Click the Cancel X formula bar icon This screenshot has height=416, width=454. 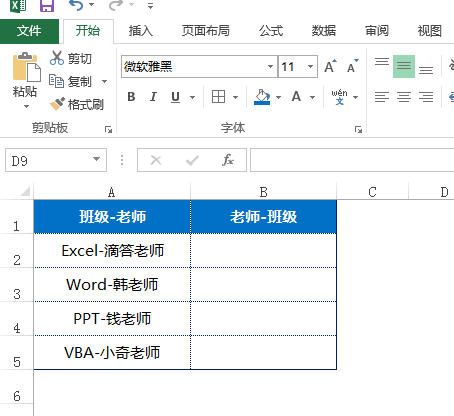pyautogui.click(x=156, y=160)
